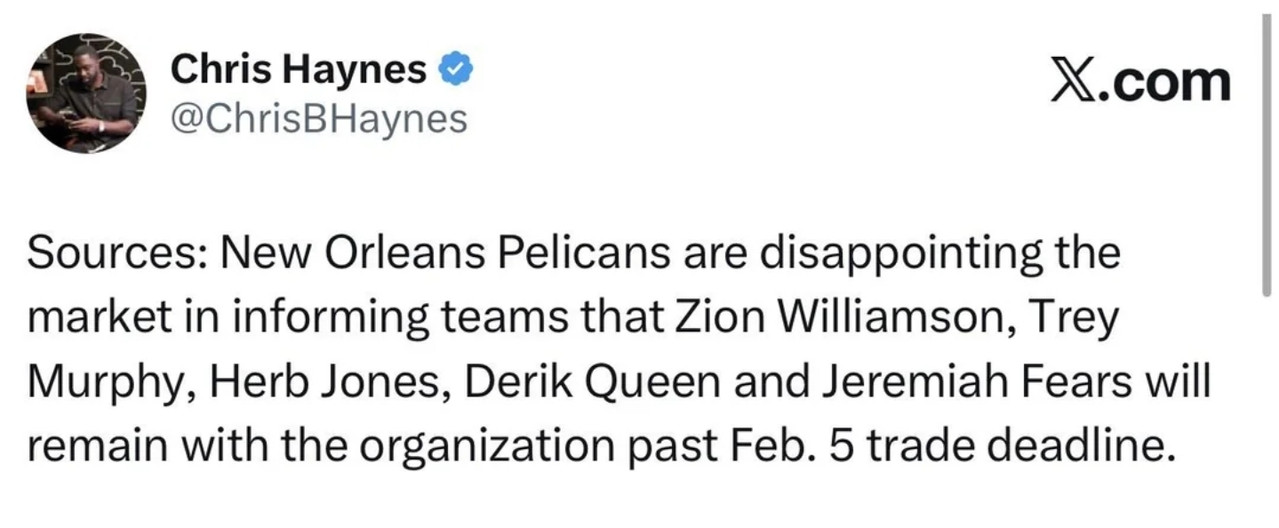
Task: Open Chris Haynes' profile avatar photo
Action: (x=86, y=93)
